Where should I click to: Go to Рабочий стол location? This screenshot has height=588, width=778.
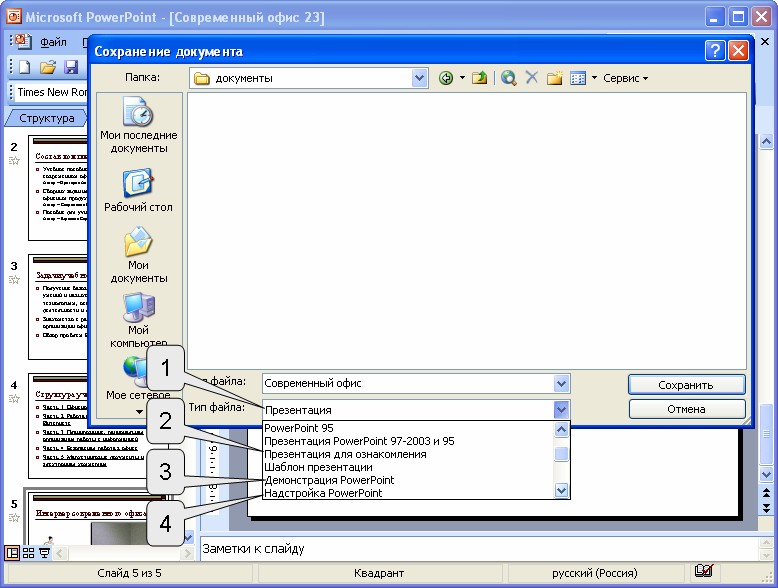138,191
